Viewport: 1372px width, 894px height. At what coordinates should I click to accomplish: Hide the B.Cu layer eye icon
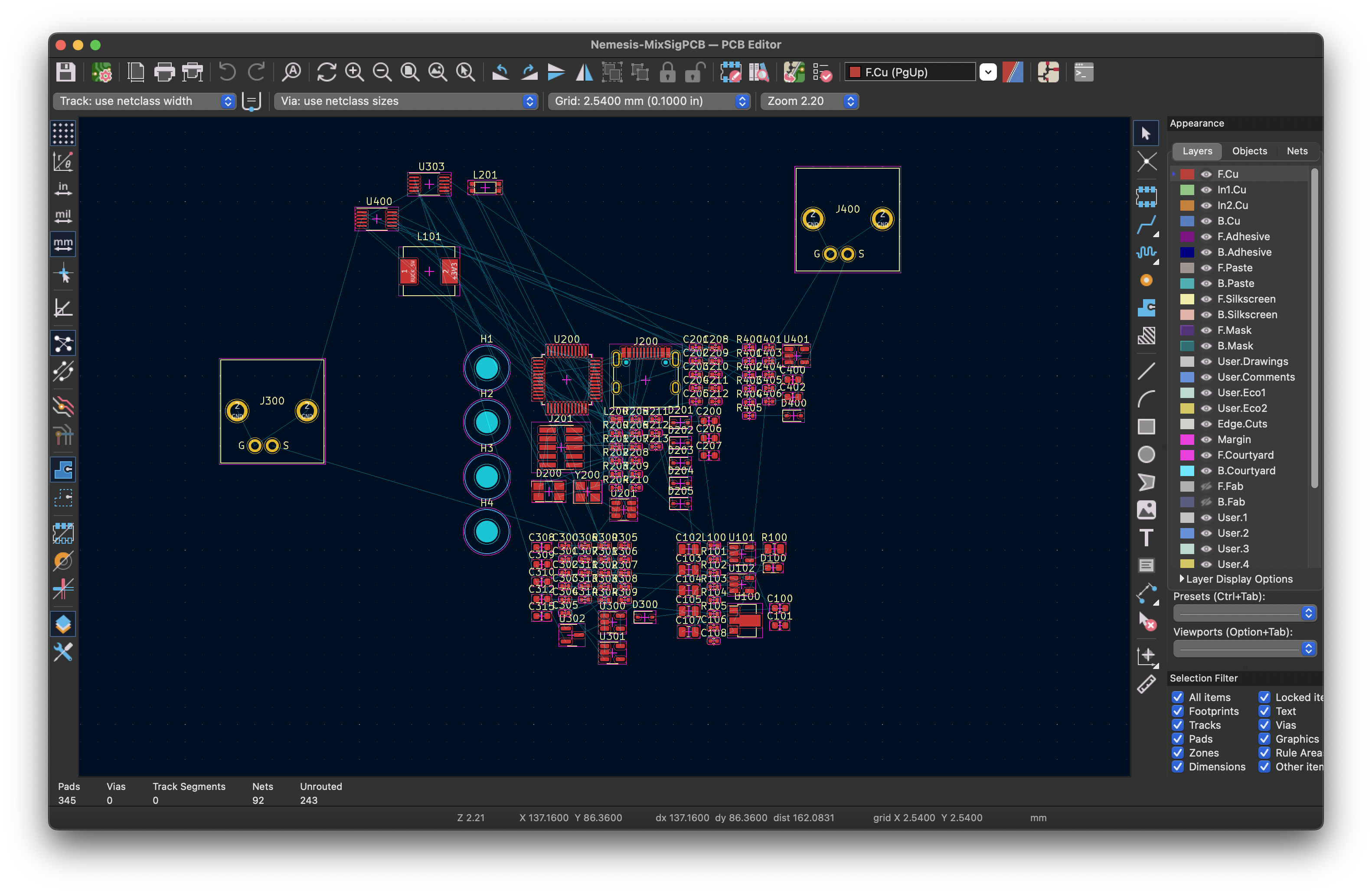(1206, 221)
